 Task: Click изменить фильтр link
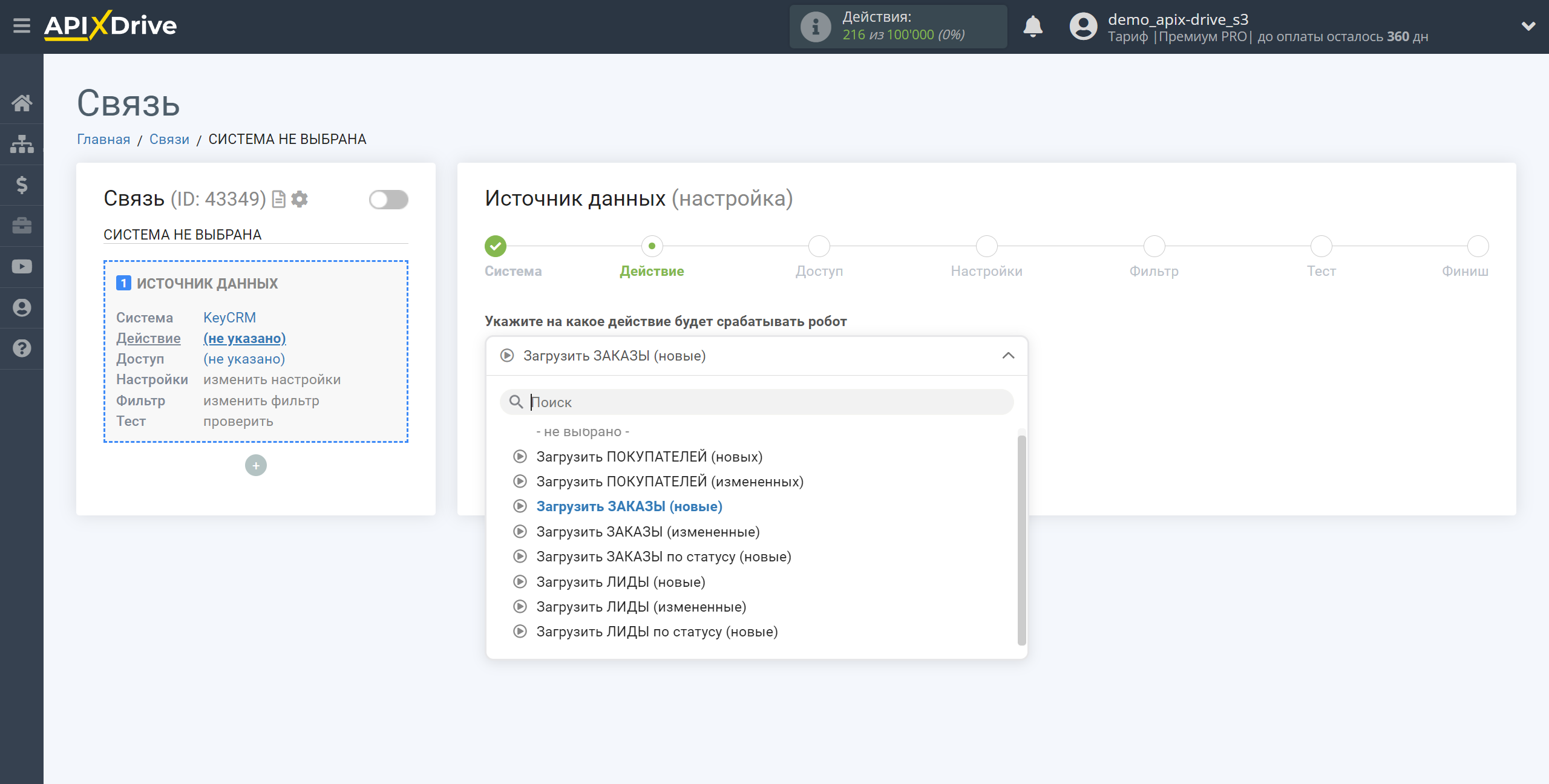coord(261,400)
